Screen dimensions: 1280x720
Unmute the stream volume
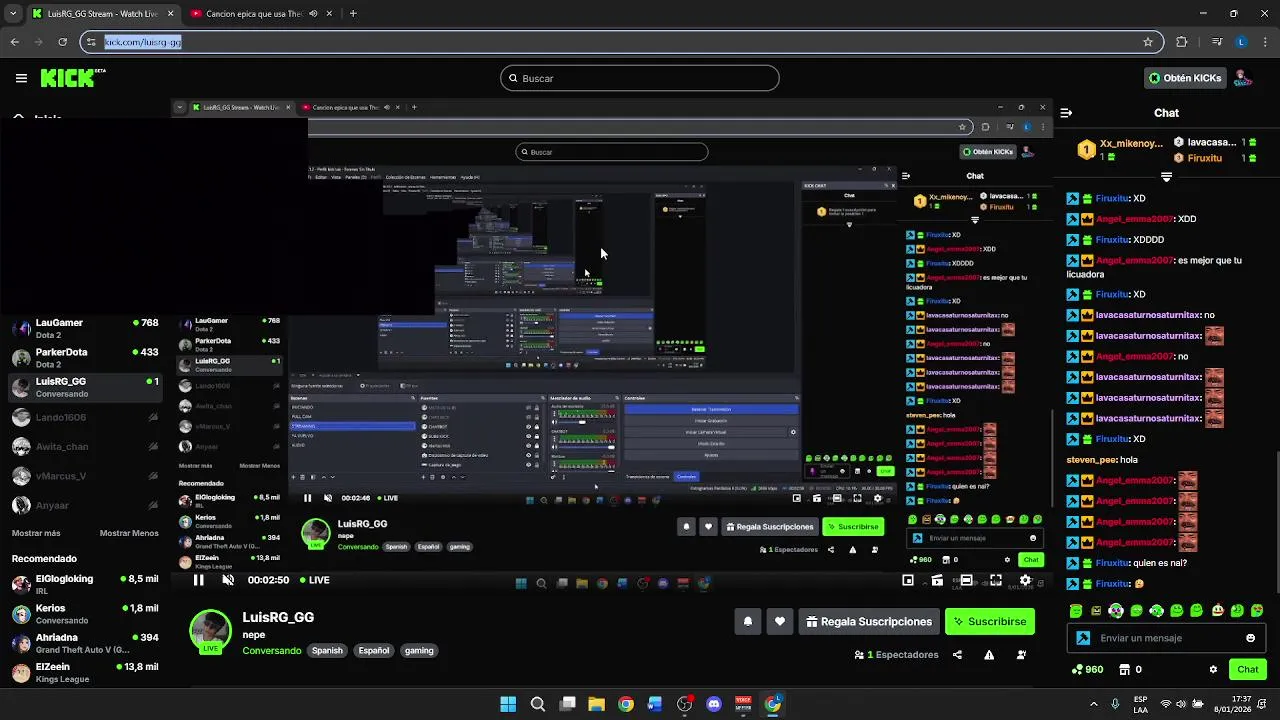click(228, 580)
